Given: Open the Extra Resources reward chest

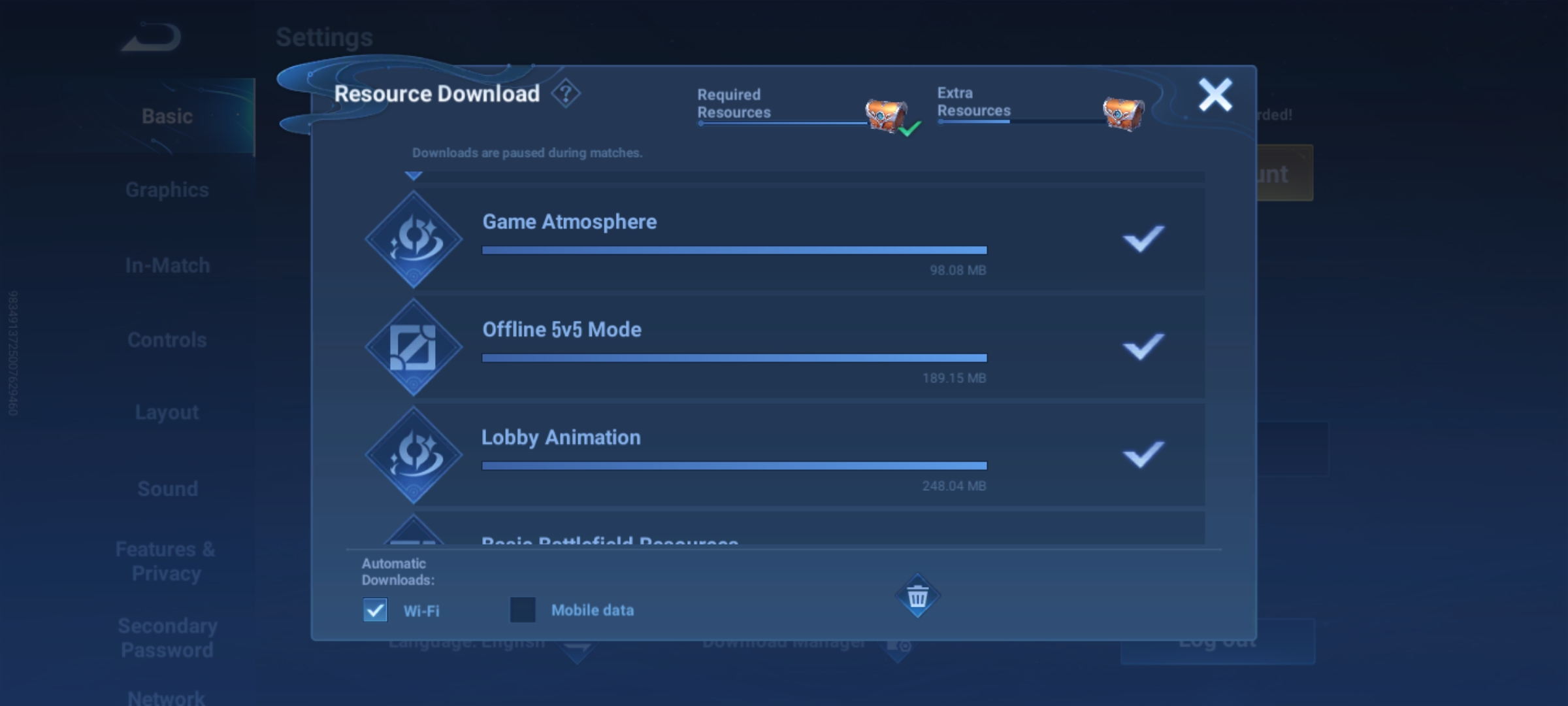Looking at the screenshot, I should pos(1123,113).
